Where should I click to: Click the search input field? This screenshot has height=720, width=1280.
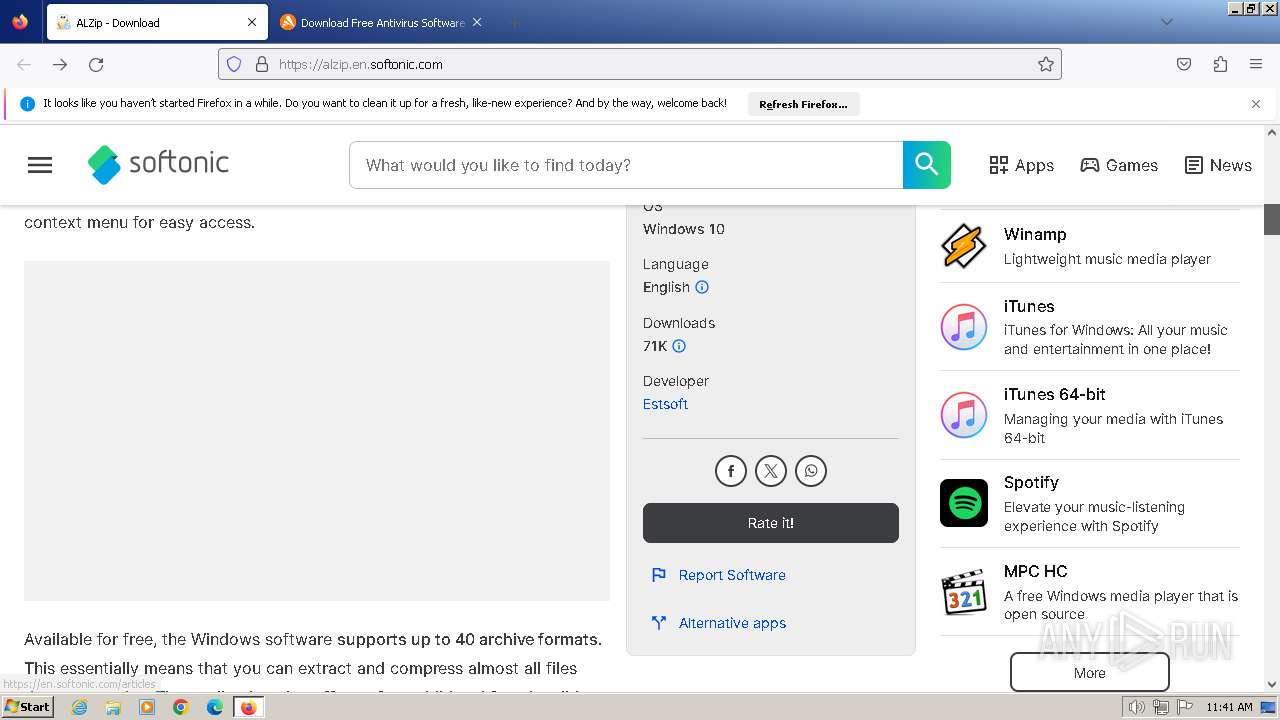point(626,165)
